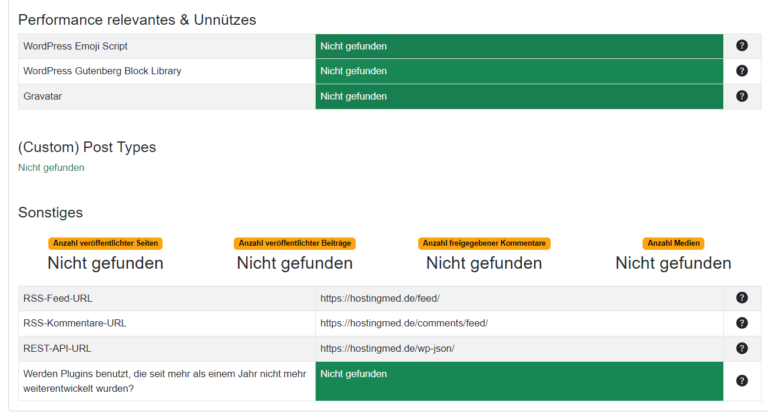Viewport: 768px width, 416px height.
Task: Show help for RSS-Feed-URL row
Action: coord(742,297)
